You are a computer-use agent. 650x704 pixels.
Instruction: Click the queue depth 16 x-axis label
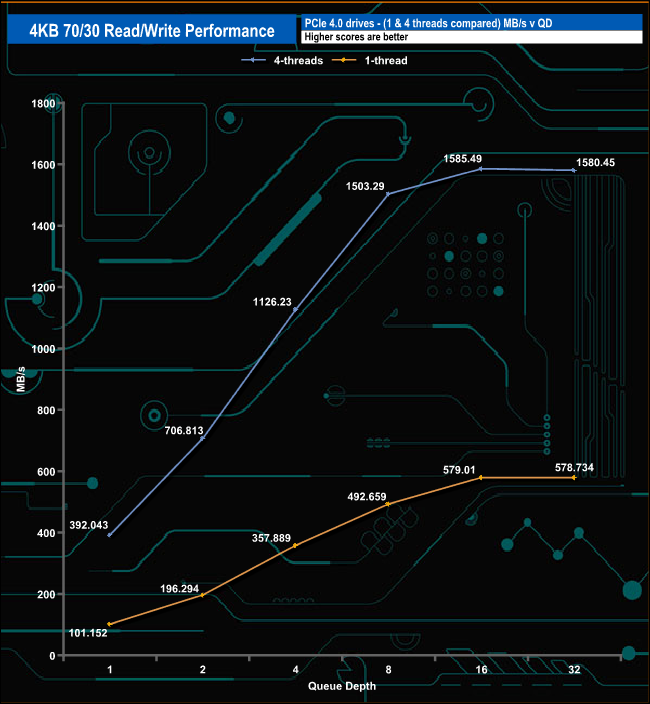point(481,670)
